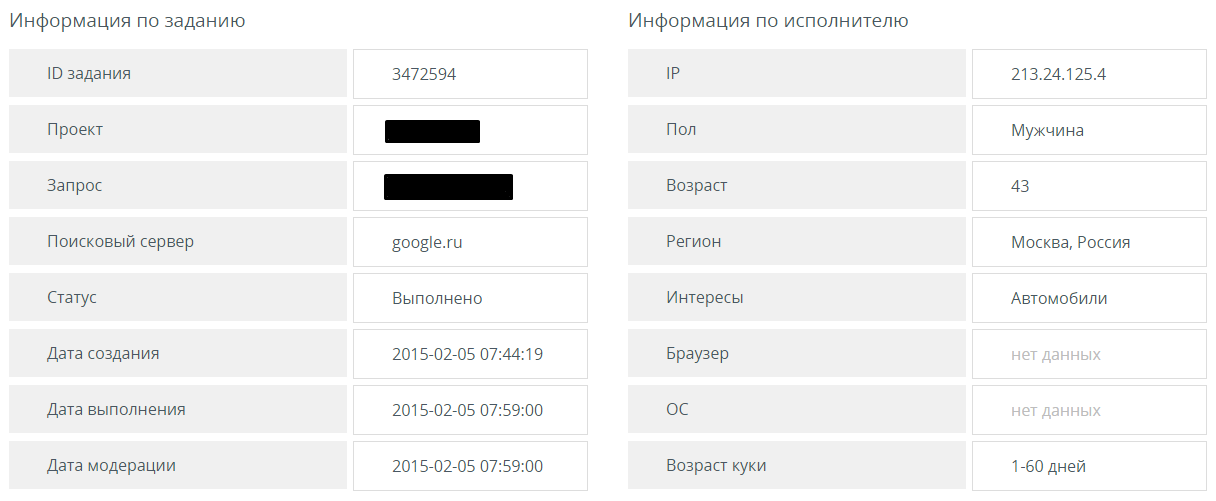Click the Возраст куки label
Screen dimensions: 1216x501
click(716, 466)
